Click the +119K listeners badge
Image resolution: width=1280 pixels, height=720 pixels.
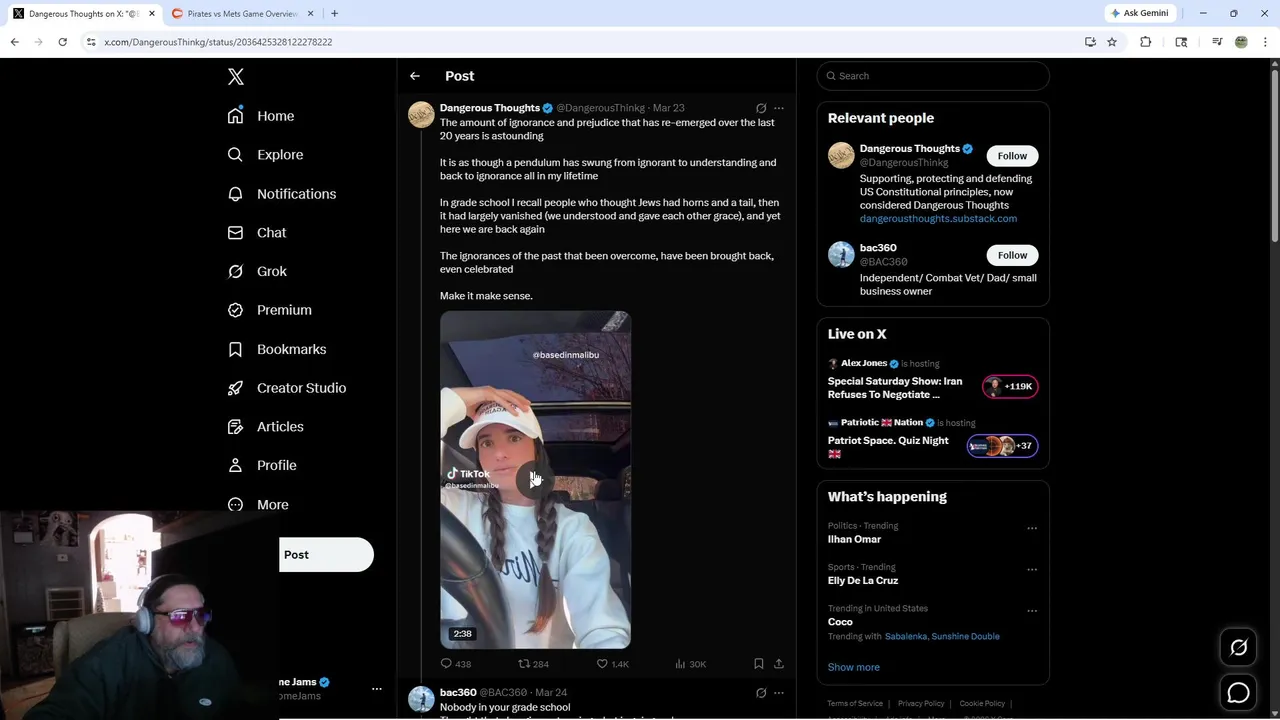(x=1010, y=387)
